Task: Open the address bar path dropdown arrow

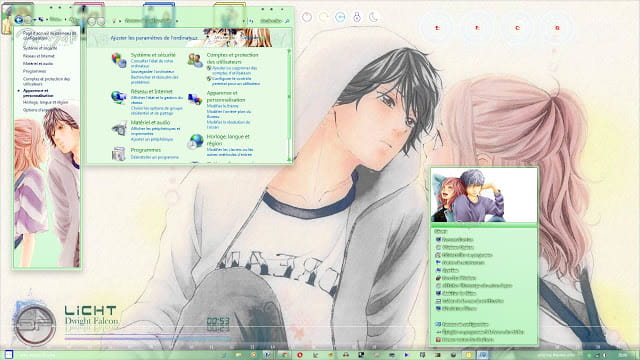Action: pos(244,21)
